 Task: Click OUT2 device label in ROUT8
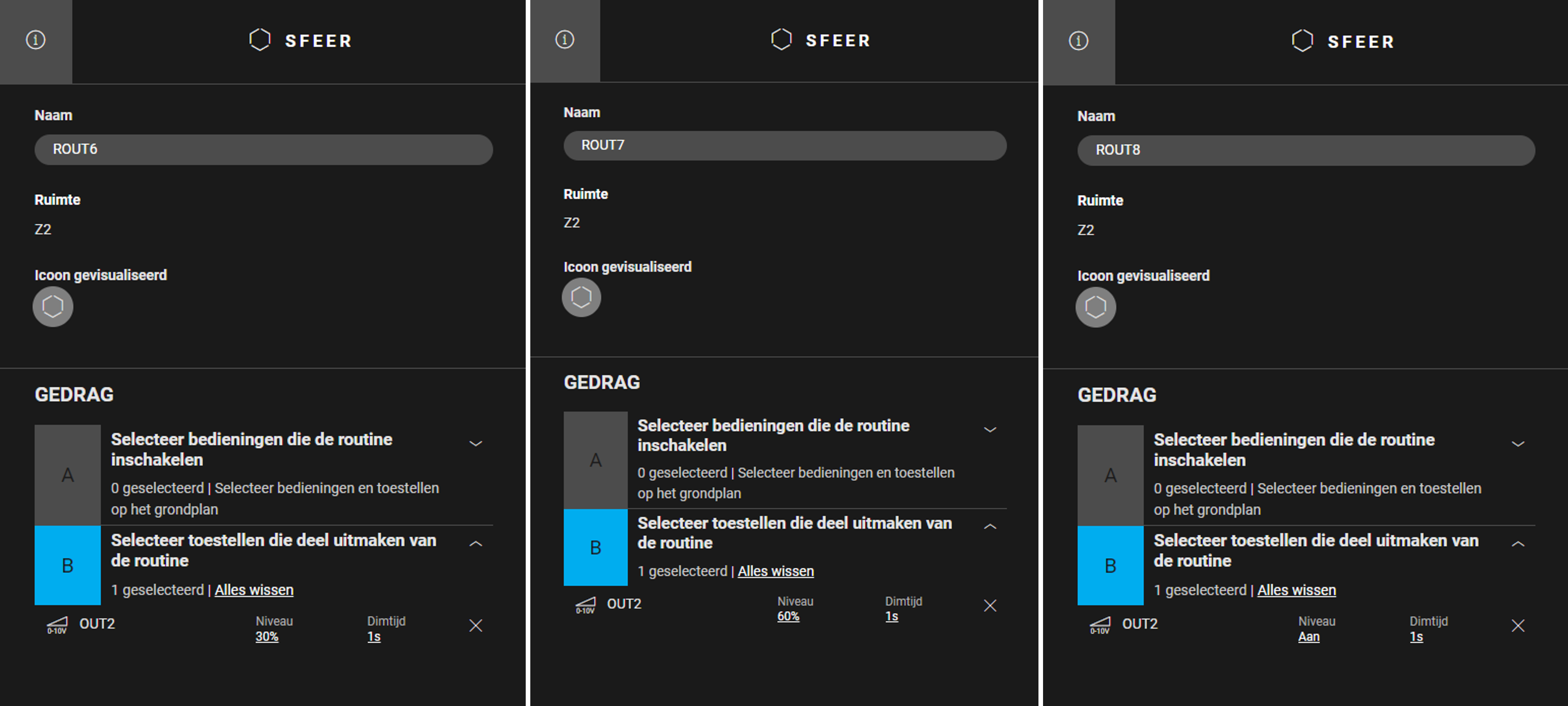pyautogui.click(x=1140, y=624)
